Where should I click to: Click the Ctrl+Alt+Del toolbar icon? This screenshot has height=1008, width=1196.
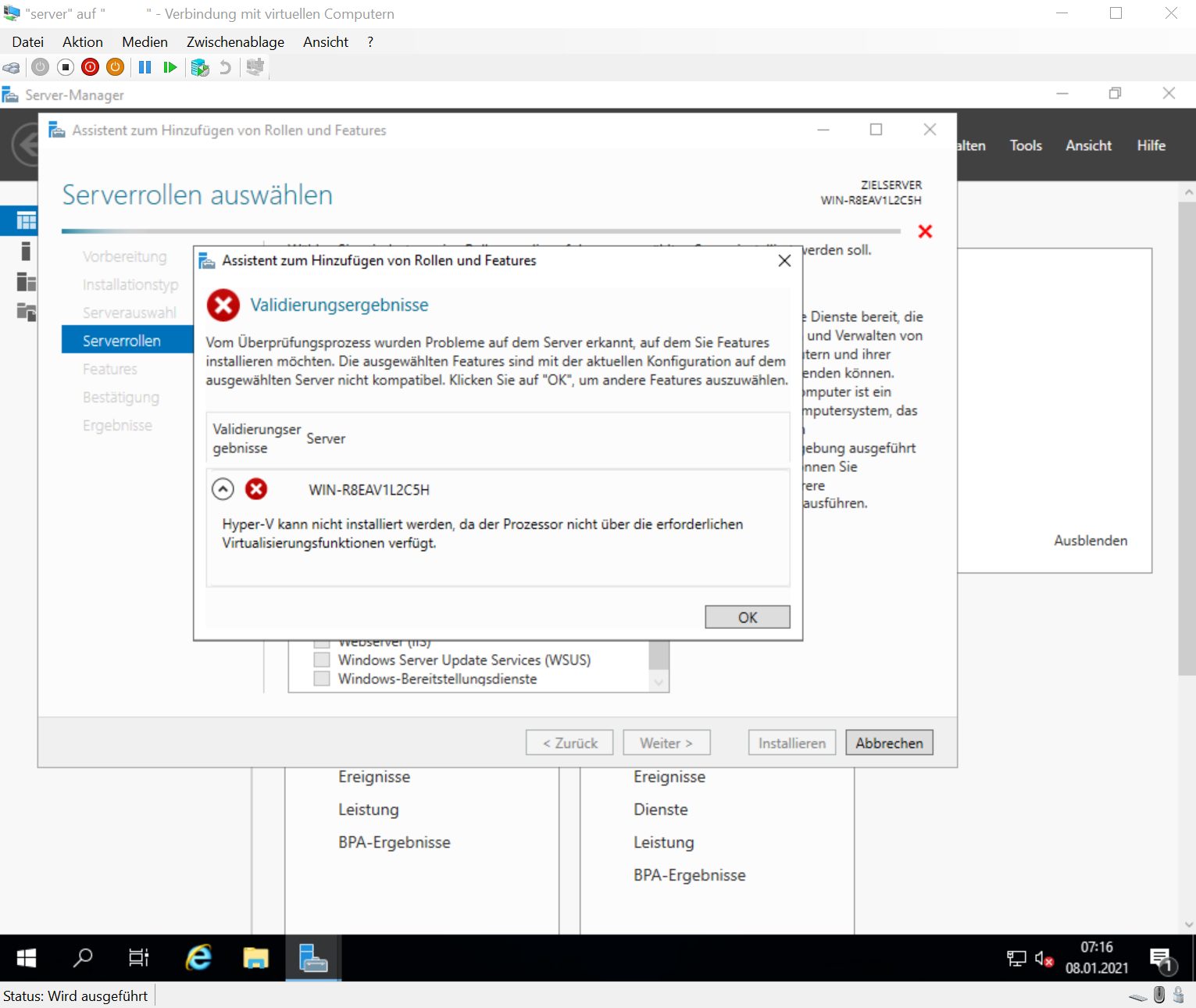pyautogui.click(x=12, y=68)
